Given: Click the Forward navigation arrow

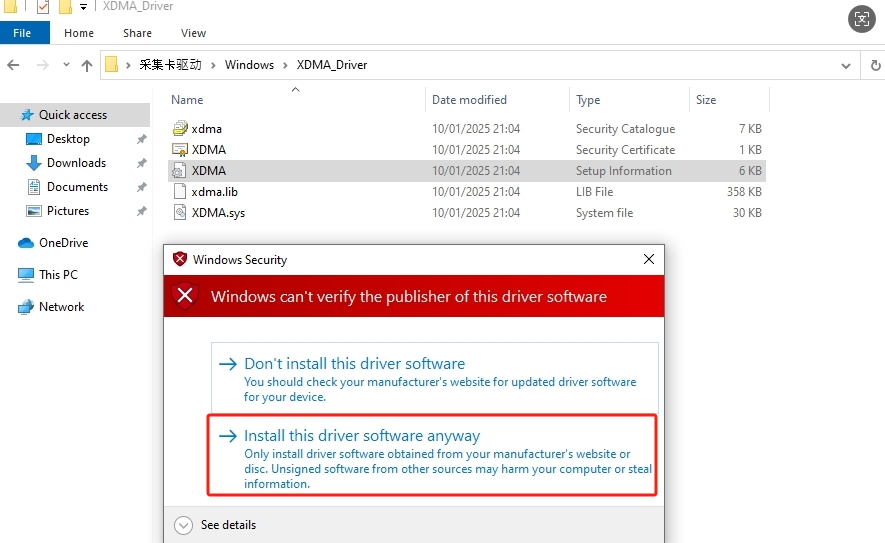Looking at the screenshot, I should pos(42,65).
